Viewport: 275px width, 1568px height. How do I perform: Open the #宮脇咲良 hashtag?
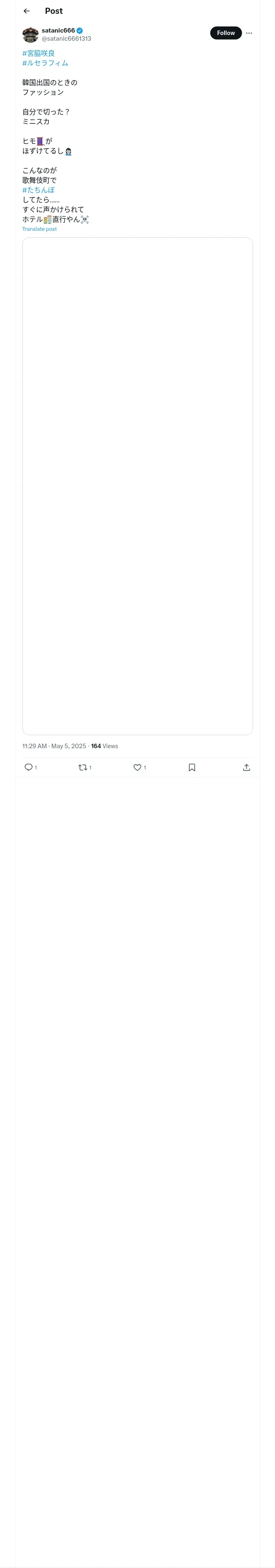(38, 54)
